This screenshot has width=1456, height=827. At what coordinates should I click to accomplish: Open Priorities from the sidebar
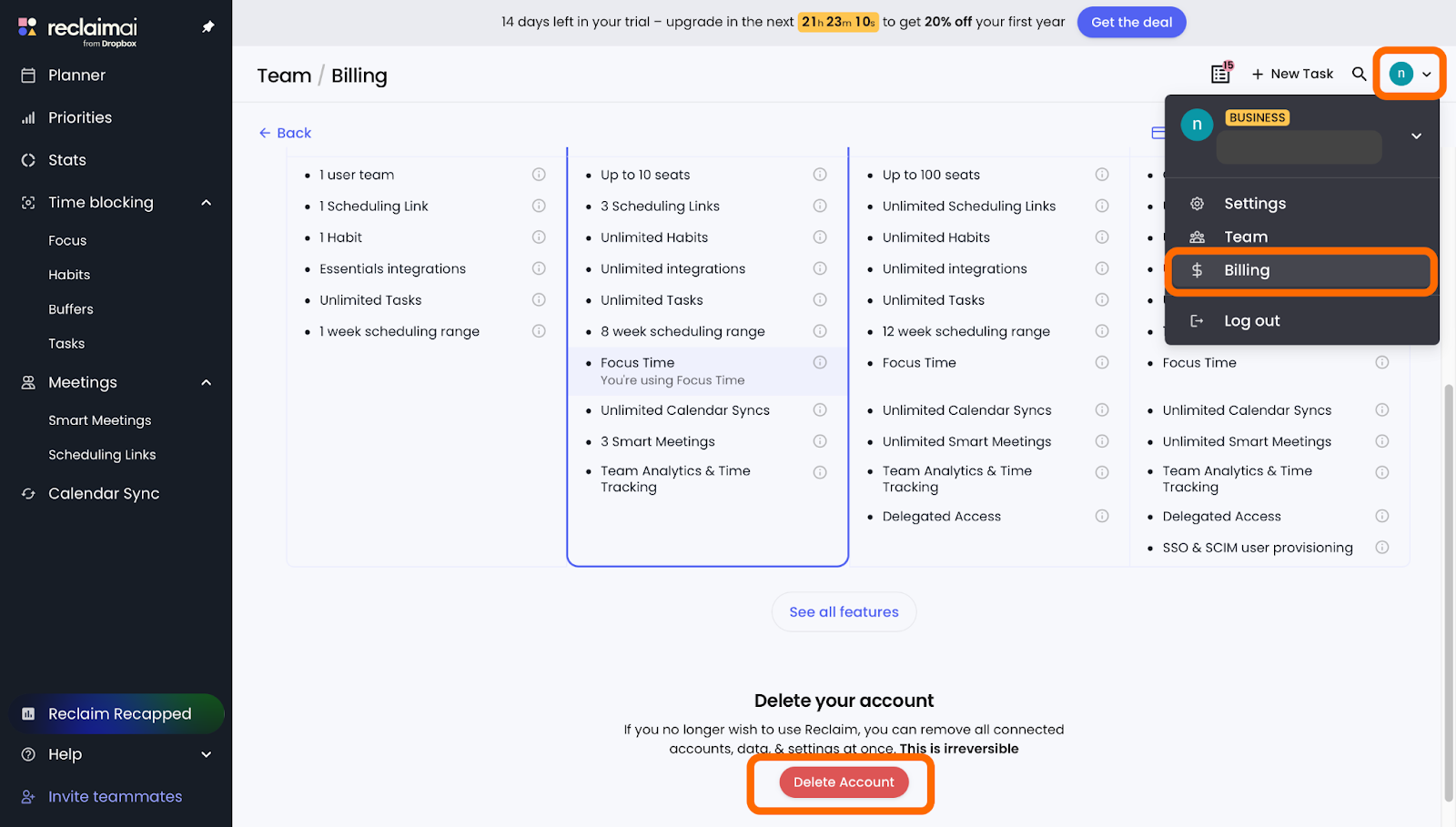click(x=80, y=117)
